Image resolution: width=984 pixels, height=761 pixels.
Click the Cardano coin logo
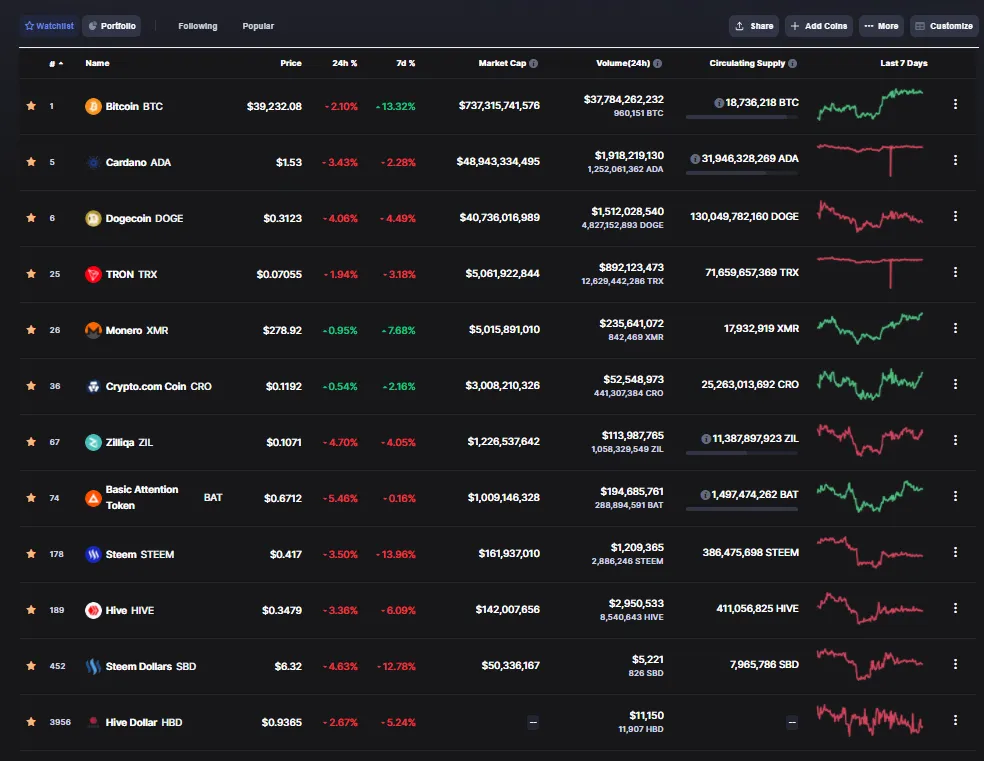tap(93, 162)
